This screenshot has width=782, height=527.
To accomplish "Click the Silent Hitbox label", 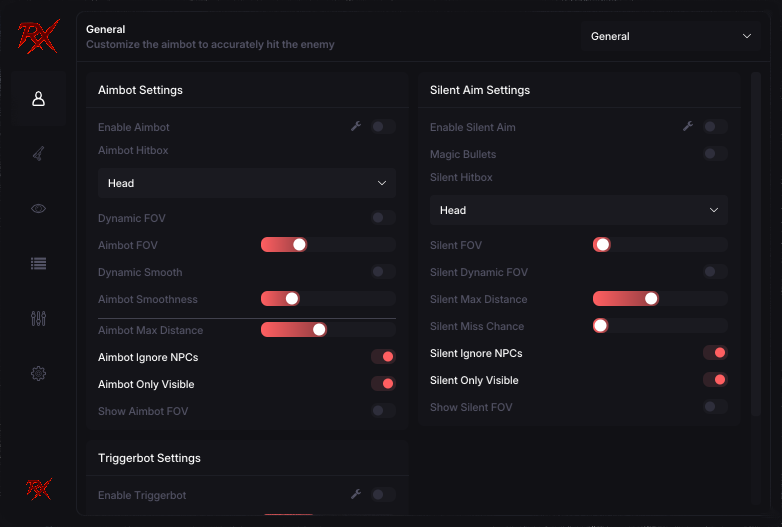I will [461, 177].
